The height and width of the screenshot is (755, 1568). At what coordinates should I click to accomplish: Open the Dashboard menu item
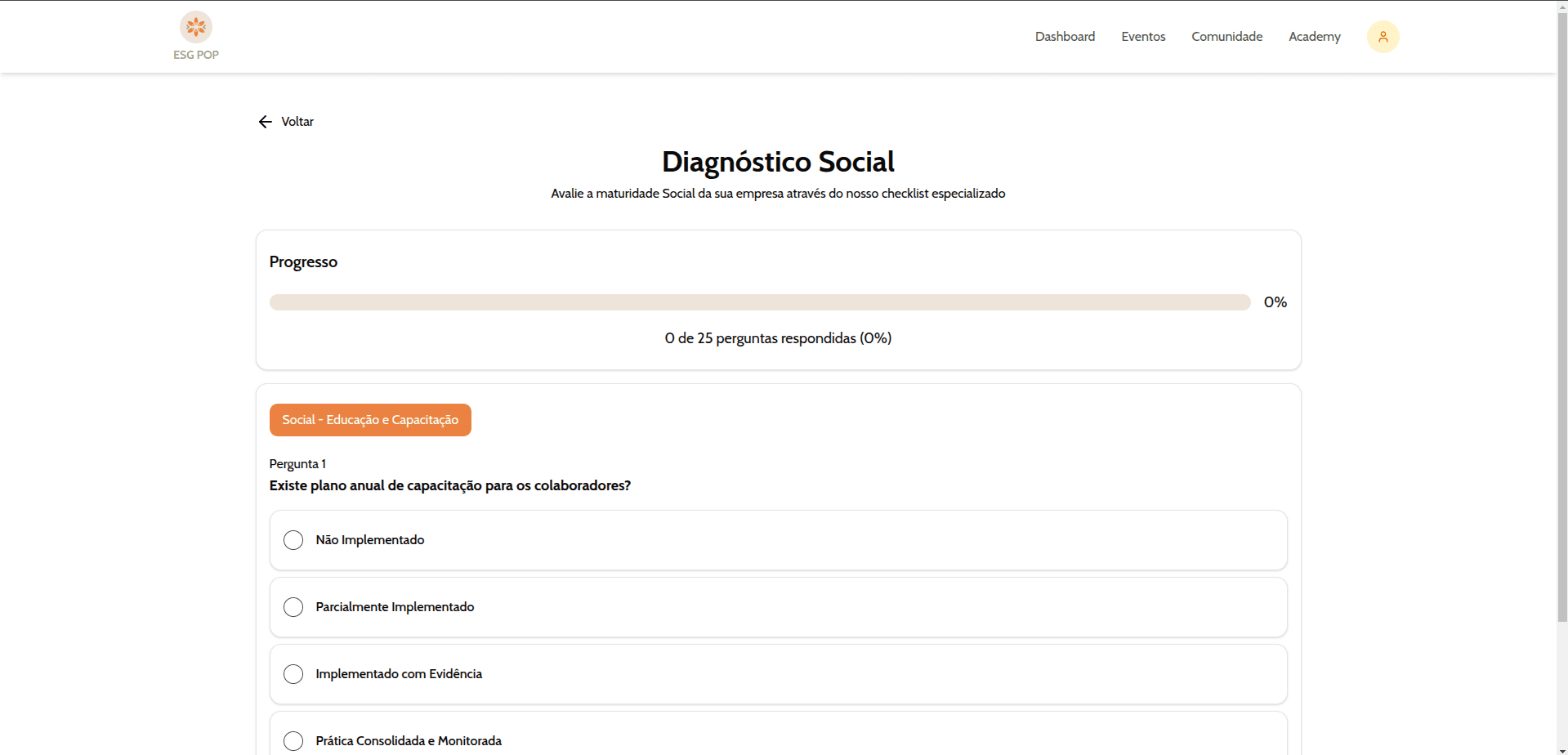click(x=1065, y=37)
